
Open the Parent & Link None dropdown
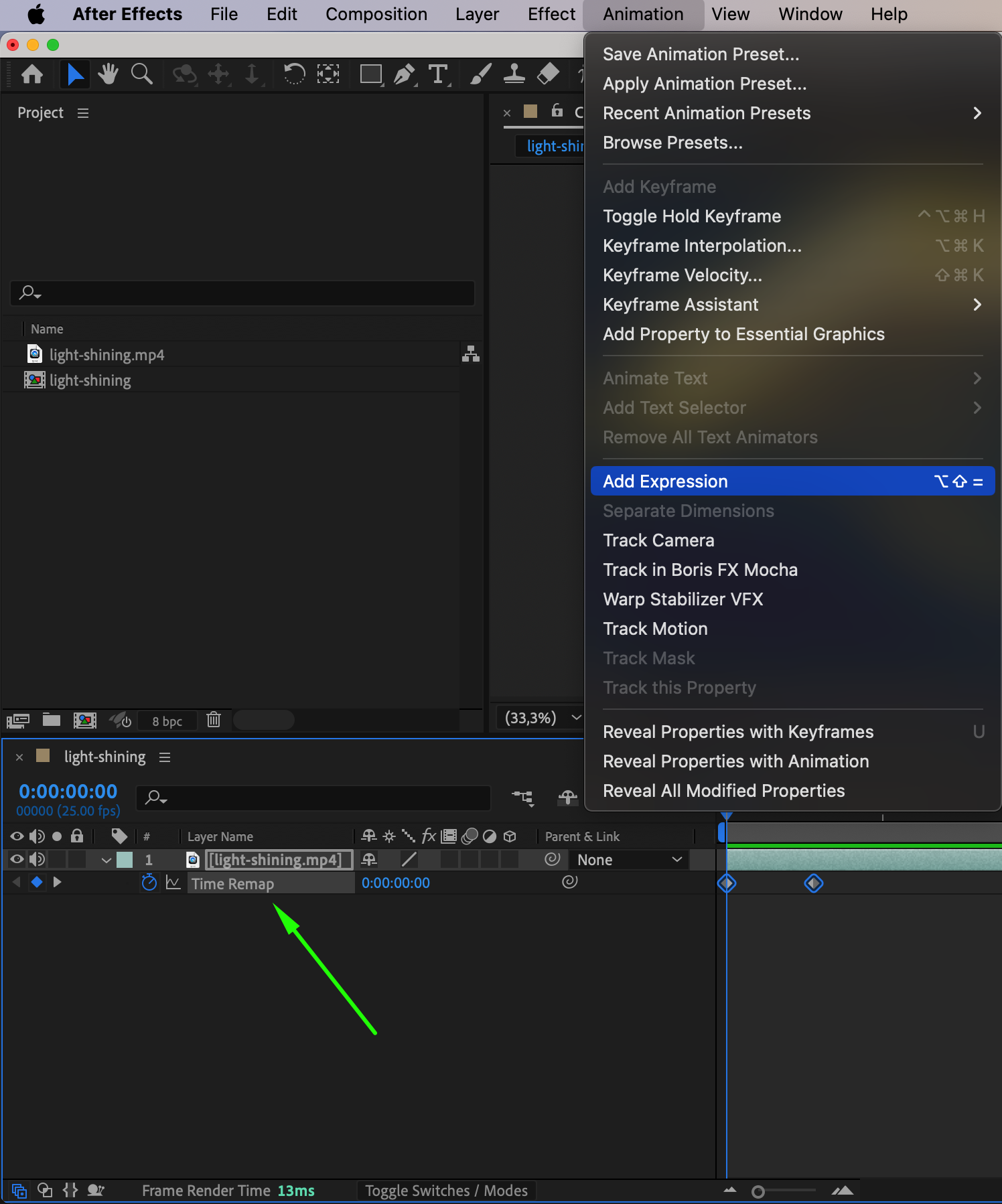[x=629, y=859]
